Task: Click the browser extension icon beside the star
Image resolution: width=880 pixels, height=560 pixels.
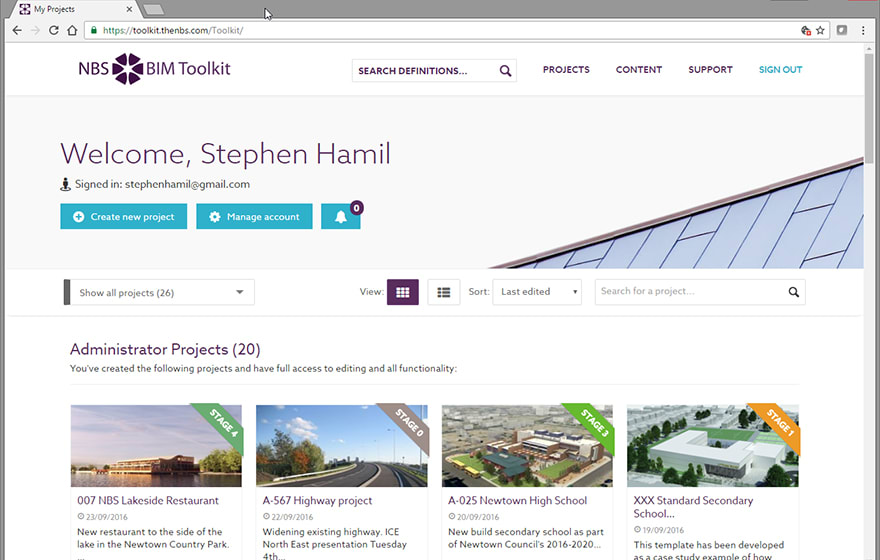Action: pos(842,30)
